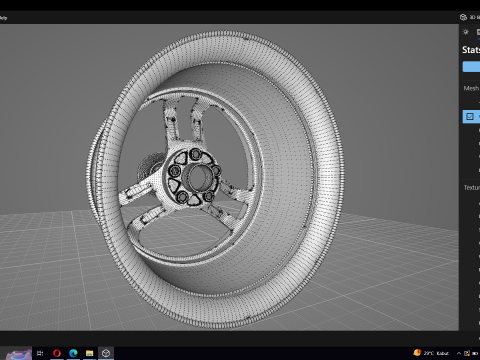Toggle the checked Mesh data checkbox
480x360 pixels.
point(470,116)
